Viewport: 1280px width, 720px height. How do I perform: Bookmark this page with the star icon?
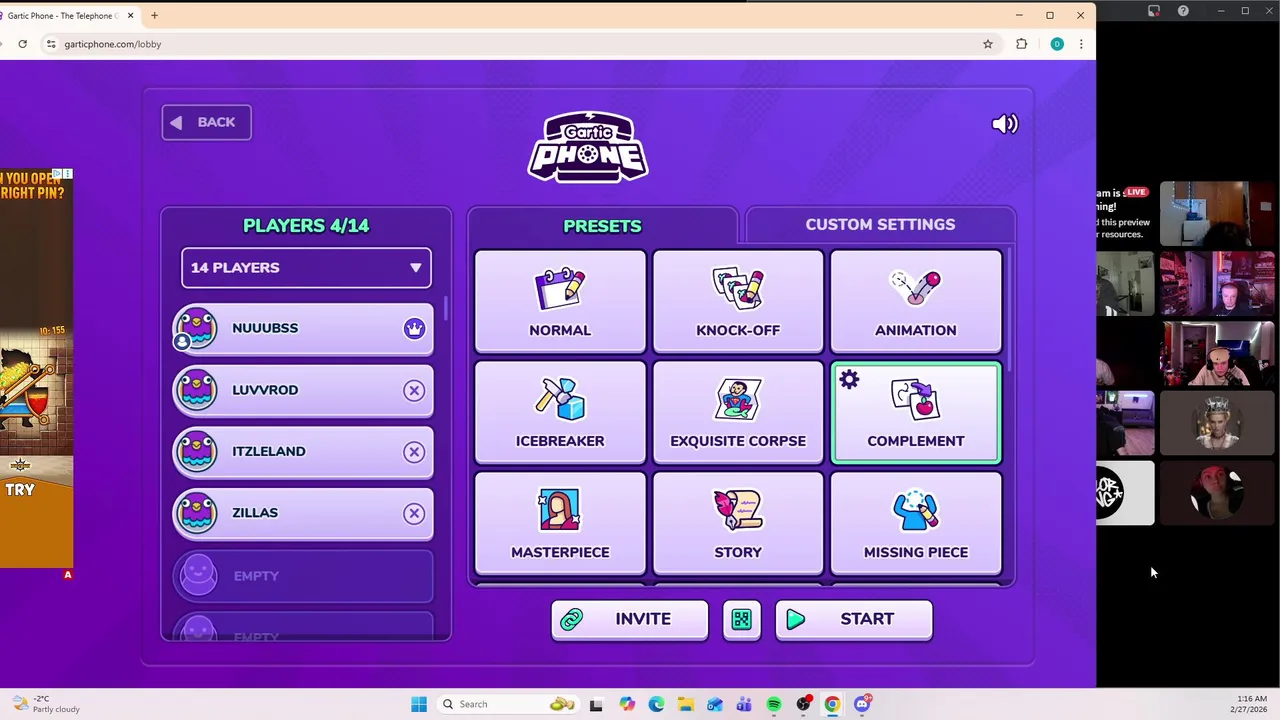coord(988,44)
